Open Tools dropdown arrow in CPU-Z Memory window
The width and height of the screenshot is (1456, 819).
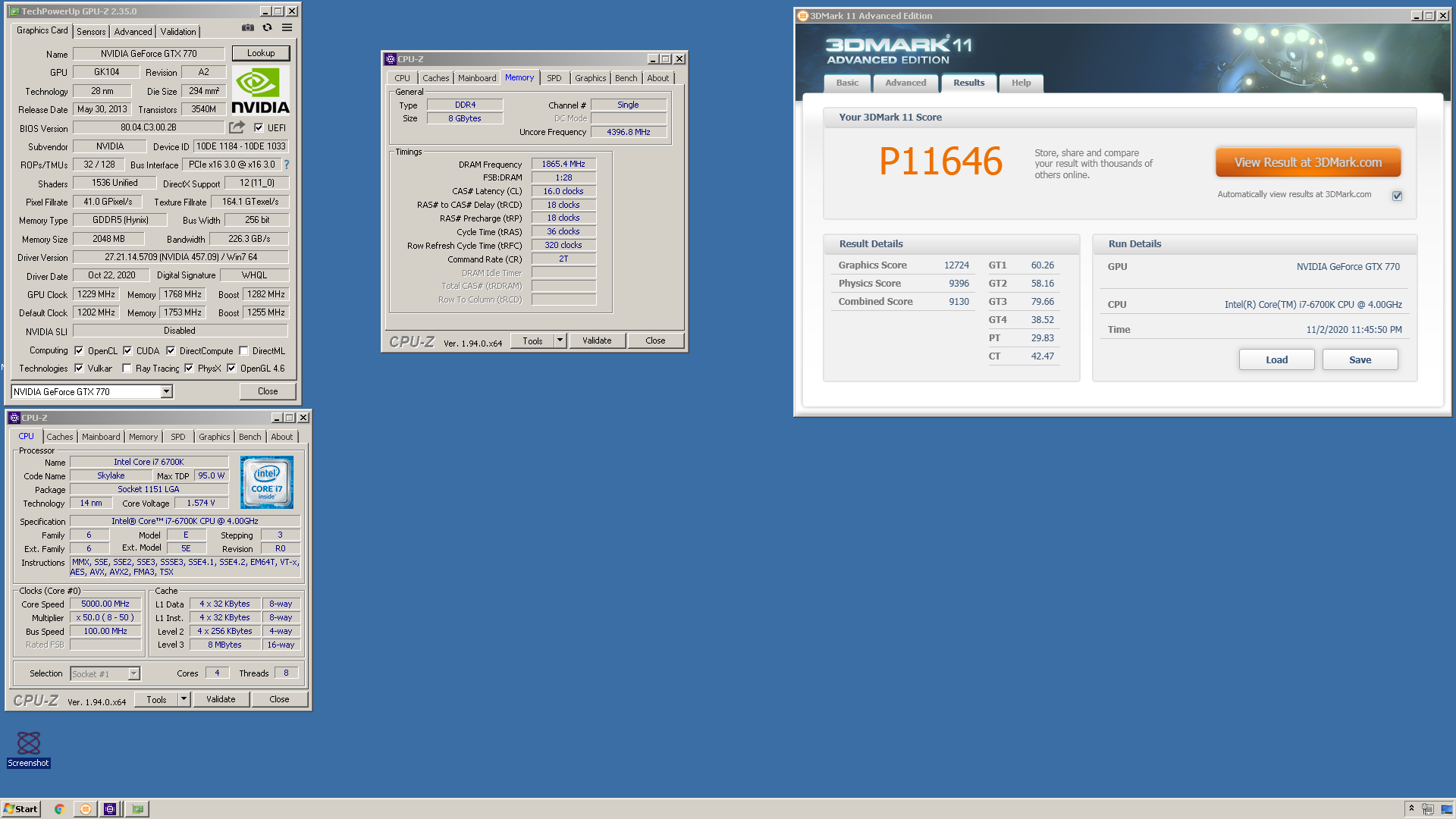(560, 340)
